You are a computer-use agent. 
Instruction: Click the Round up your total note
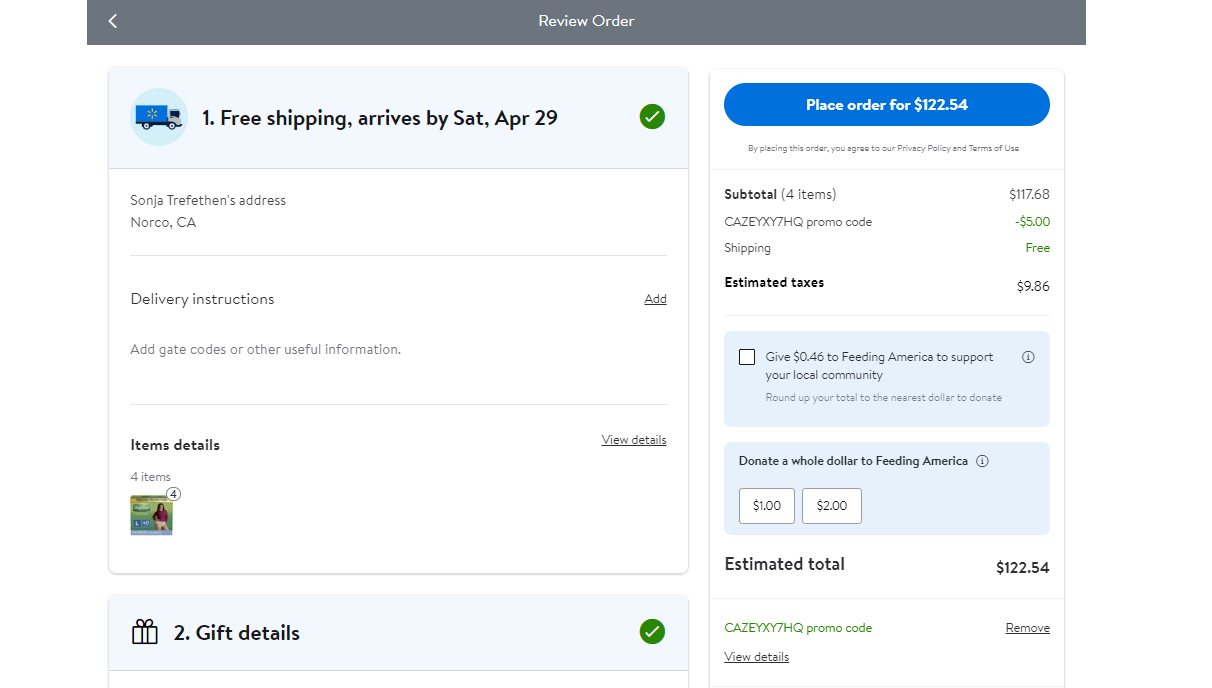pos(884,397)
